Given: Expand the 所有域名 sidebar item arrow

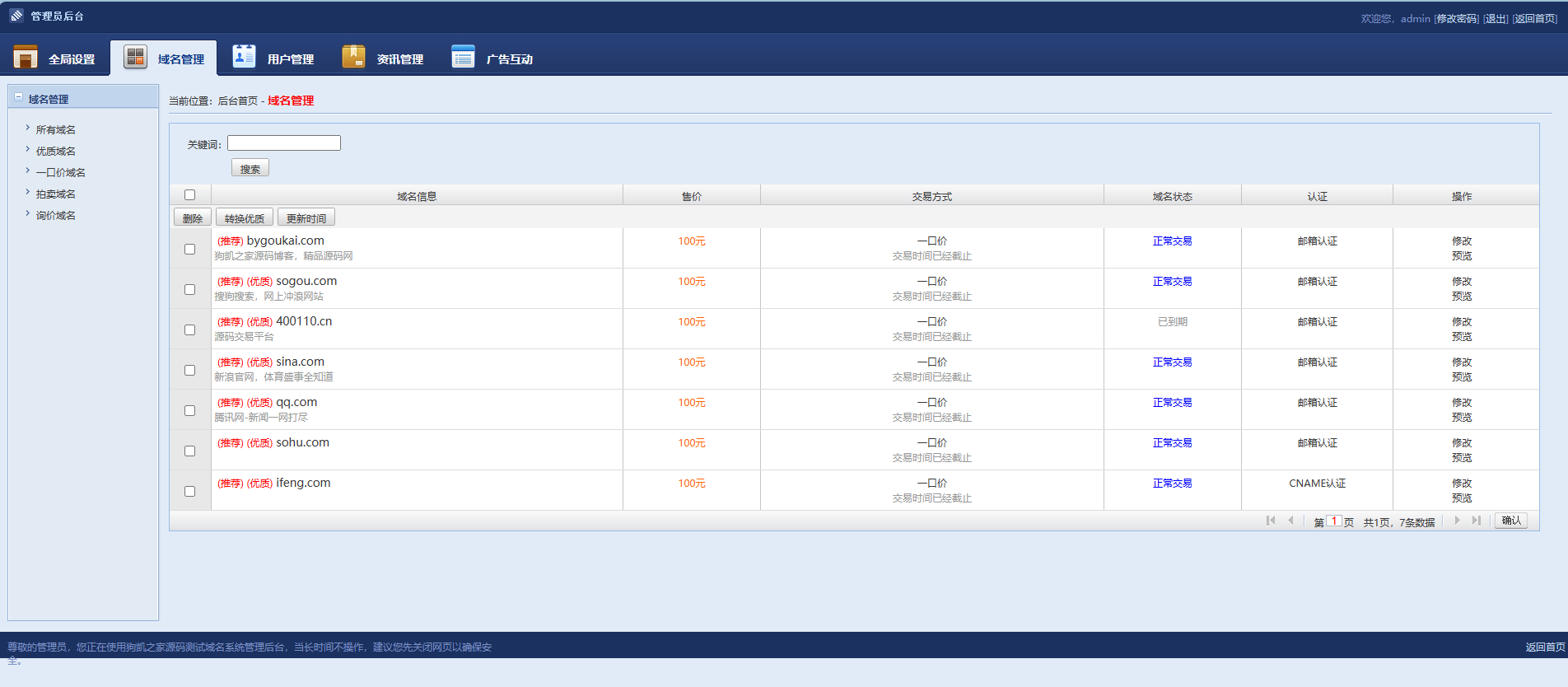Looking at the screenshot, I should 27,128.
